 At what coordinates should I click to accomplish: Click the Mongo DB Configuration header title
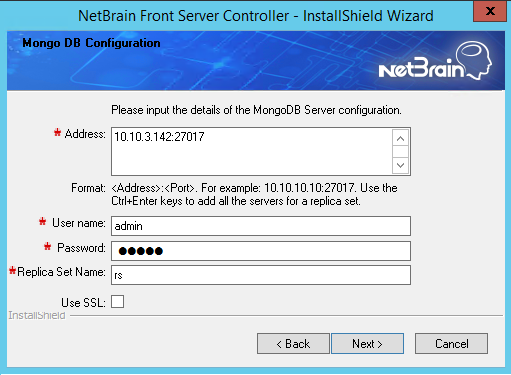click(91, 43)
